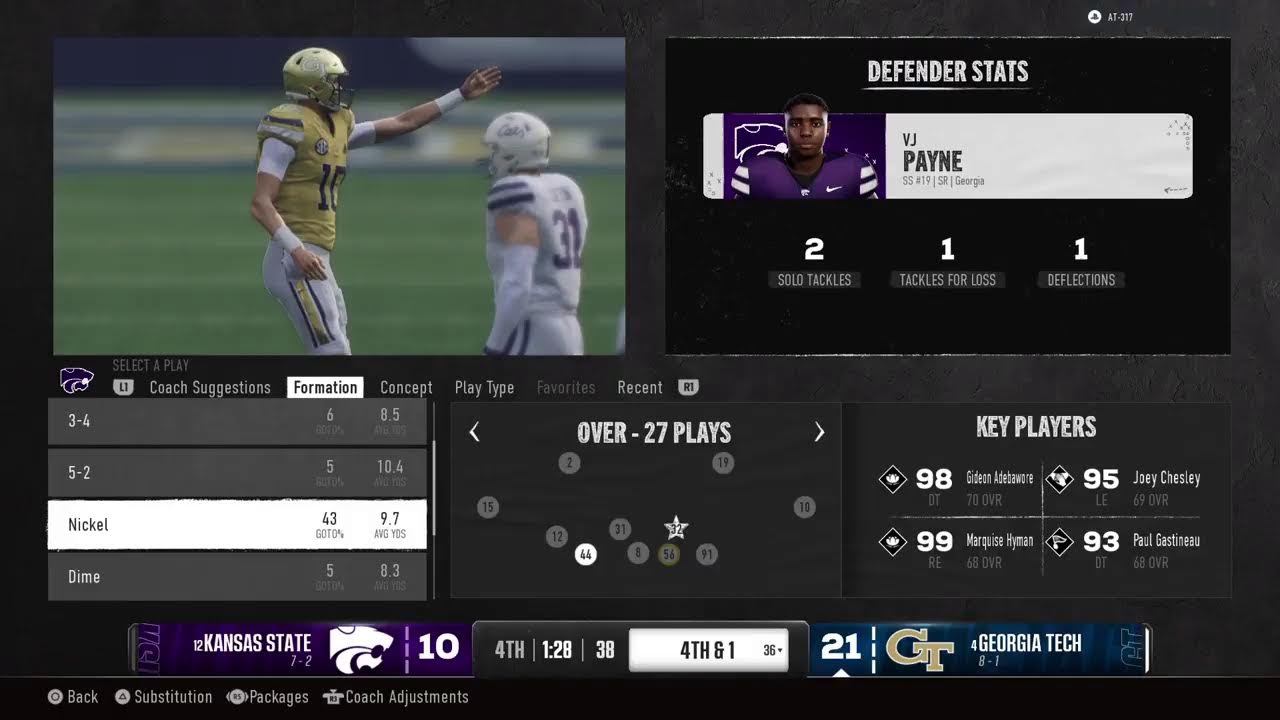
Task: Click the Kansas State score 10
Action: 438,648
